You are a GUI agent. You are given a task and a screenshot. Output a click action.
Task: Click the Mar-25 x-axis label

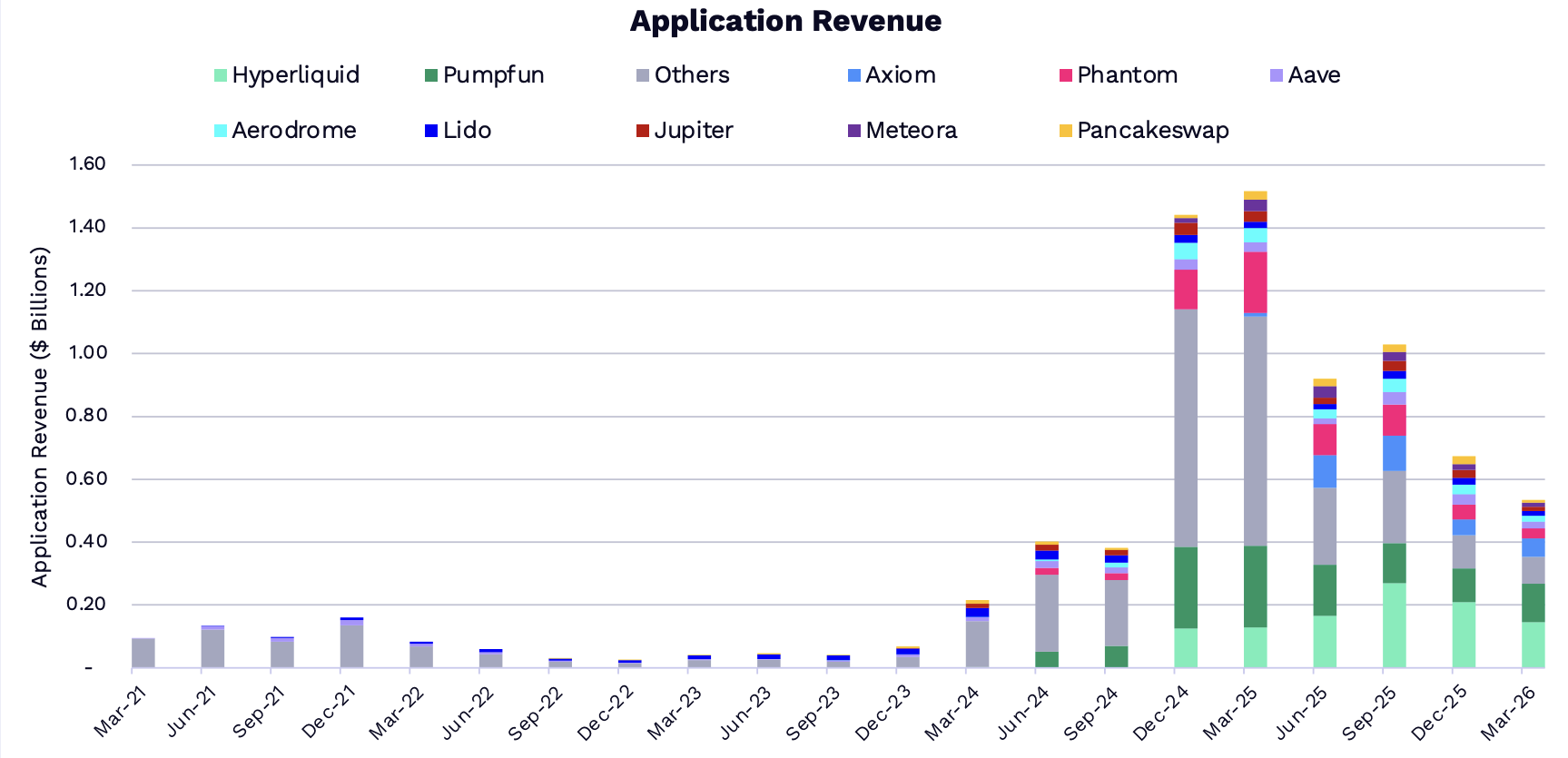[1230, 713]
